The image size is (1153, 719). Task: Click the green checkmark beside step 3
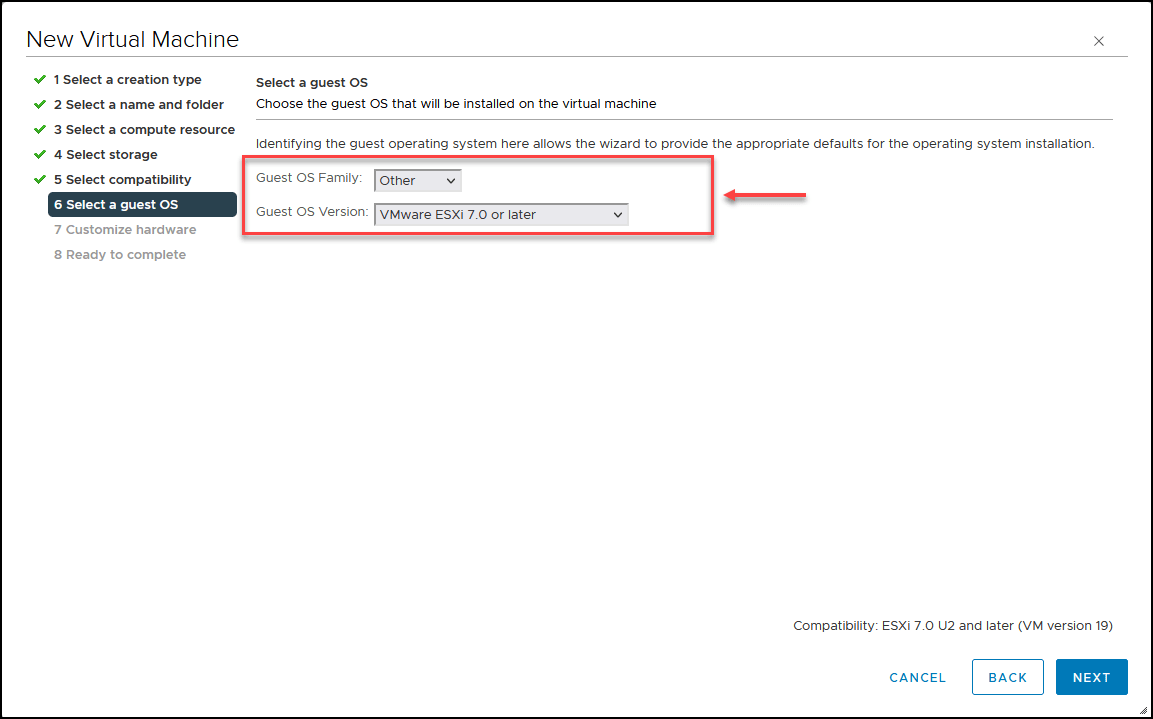pos(40,129)
